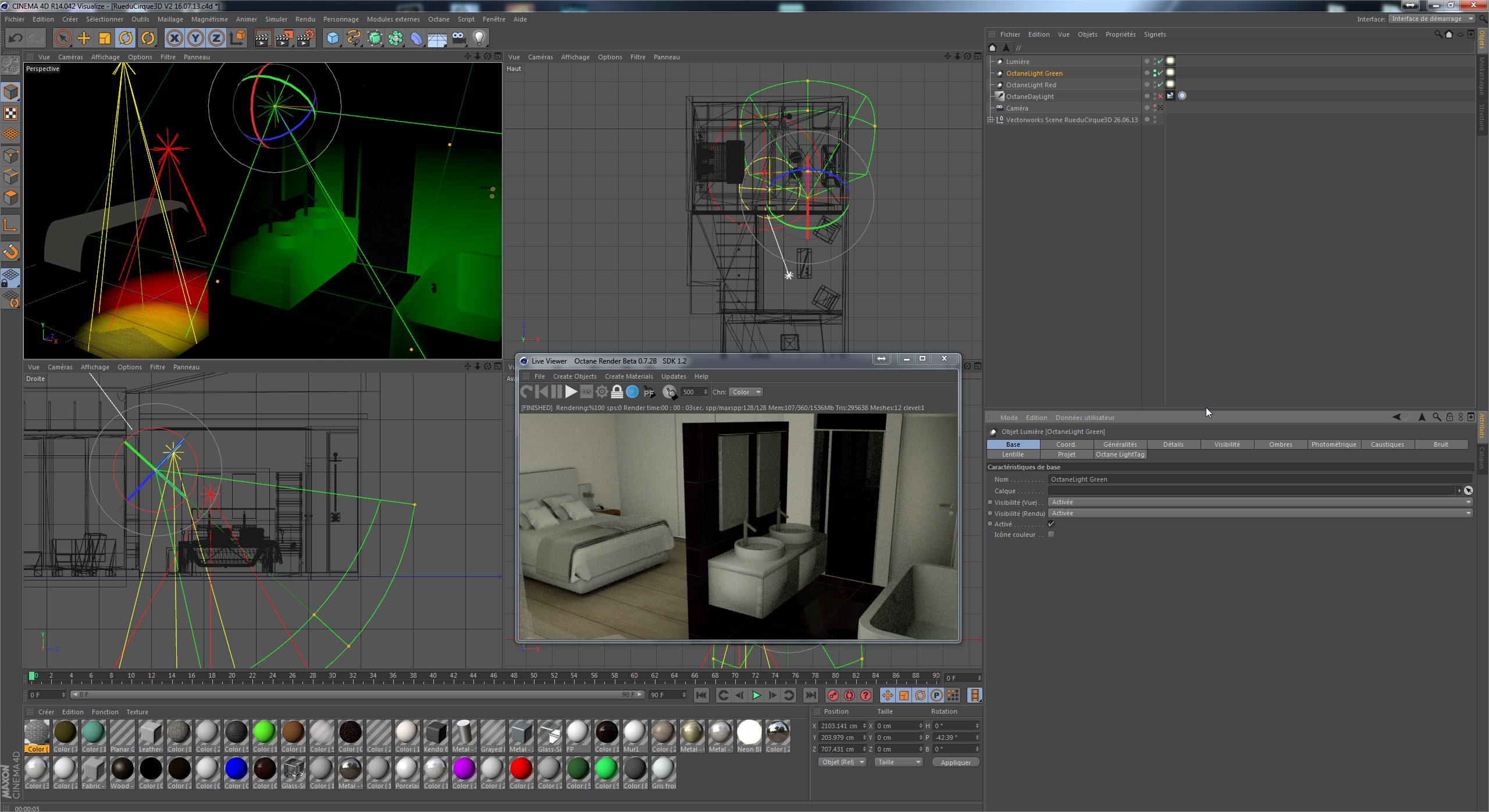The image size is (1489, 812).
Task: Select the bright green material swatch
Action: tap(265, 732)
